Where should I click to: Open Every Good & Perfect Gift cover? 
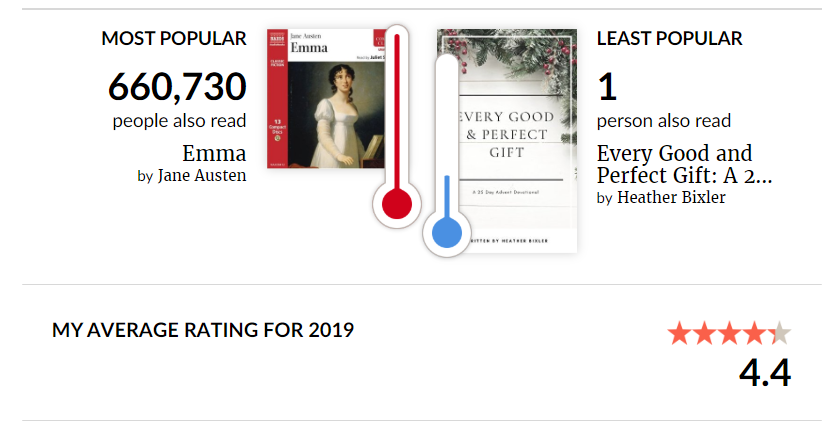[x=507, y=141]
